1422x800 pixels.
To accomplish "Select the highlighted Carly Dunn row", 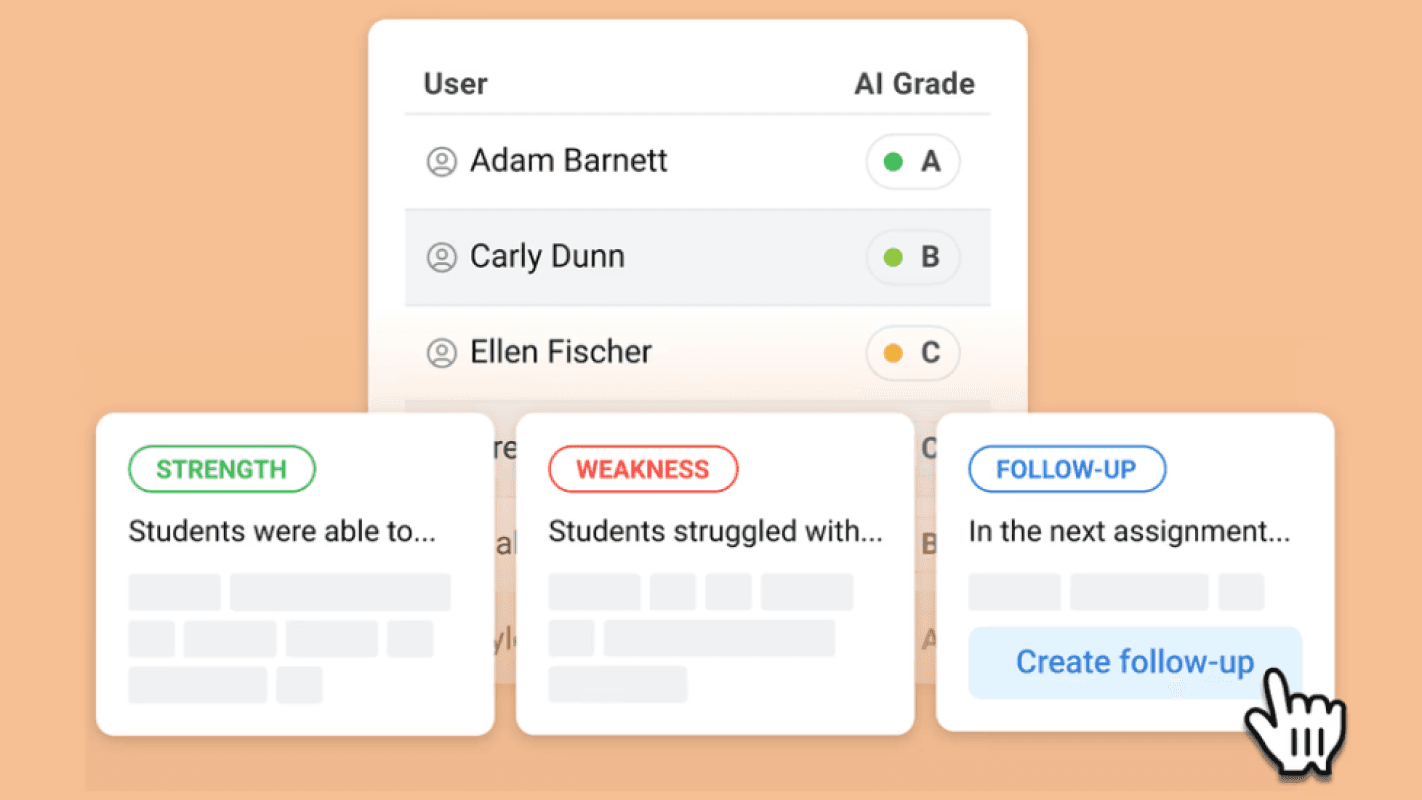I will click(x=698, y=258).
